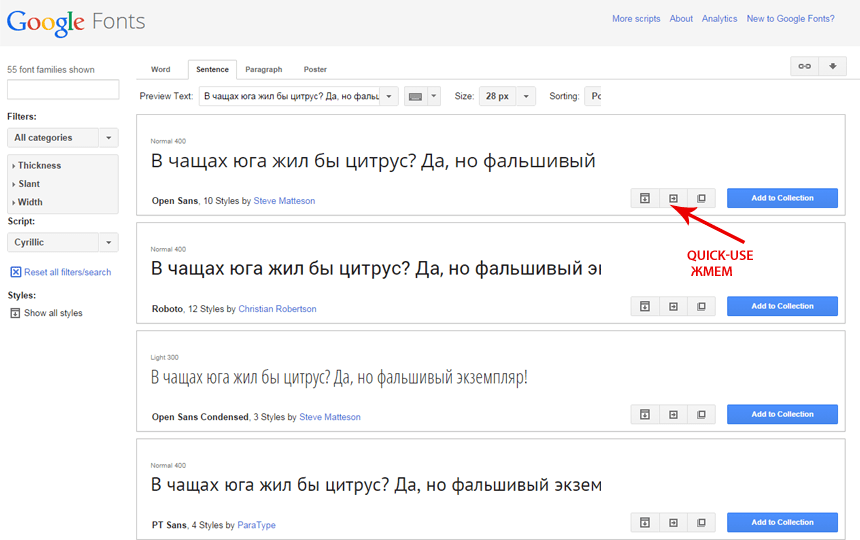Viewport: 860px width, 540px height.
Task: Open the About link
Action: click(681, 19)
